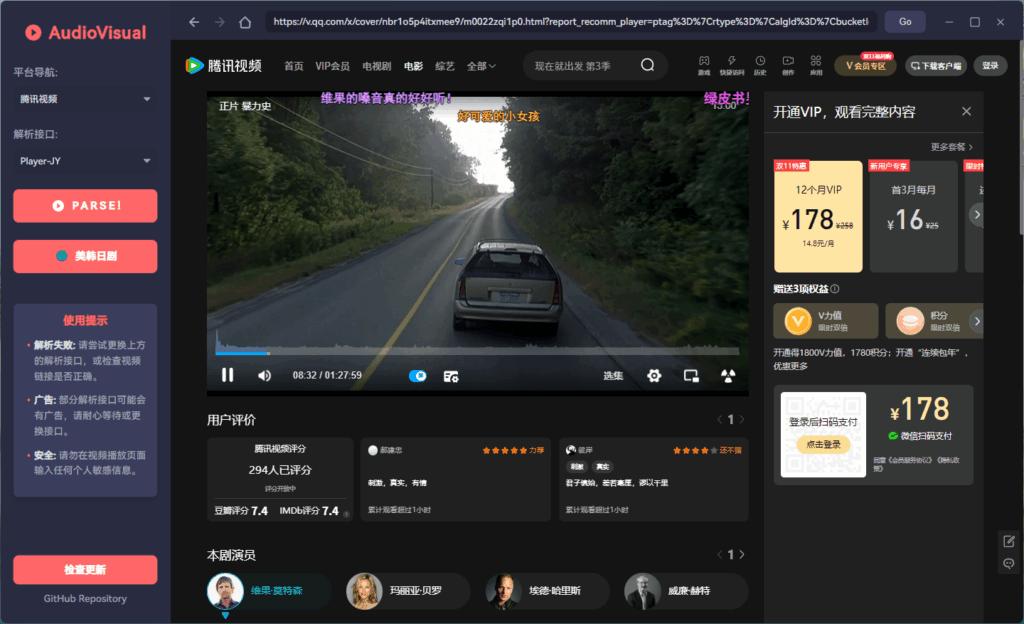
Task: Open the danmaku settings icon in player bar
Action: [x=450, y=376]
